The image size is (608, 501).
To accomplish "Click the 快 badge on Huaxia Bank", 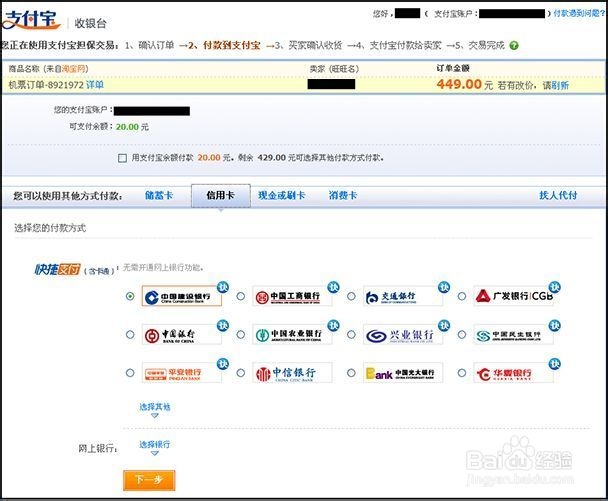I will click(x=554, y=364).
